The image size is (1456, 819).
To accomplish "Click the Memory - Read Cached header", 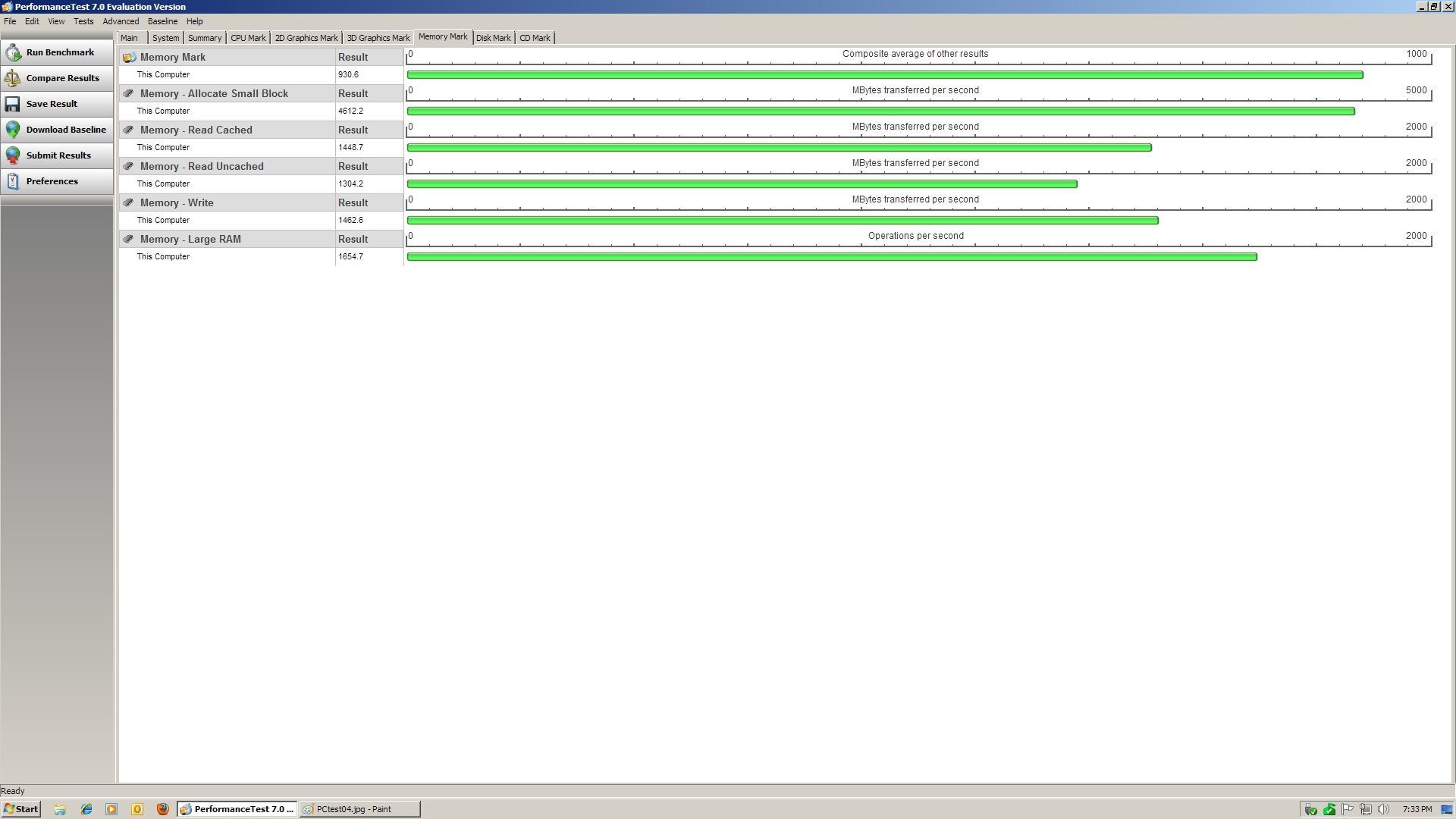I will (196, 130).
